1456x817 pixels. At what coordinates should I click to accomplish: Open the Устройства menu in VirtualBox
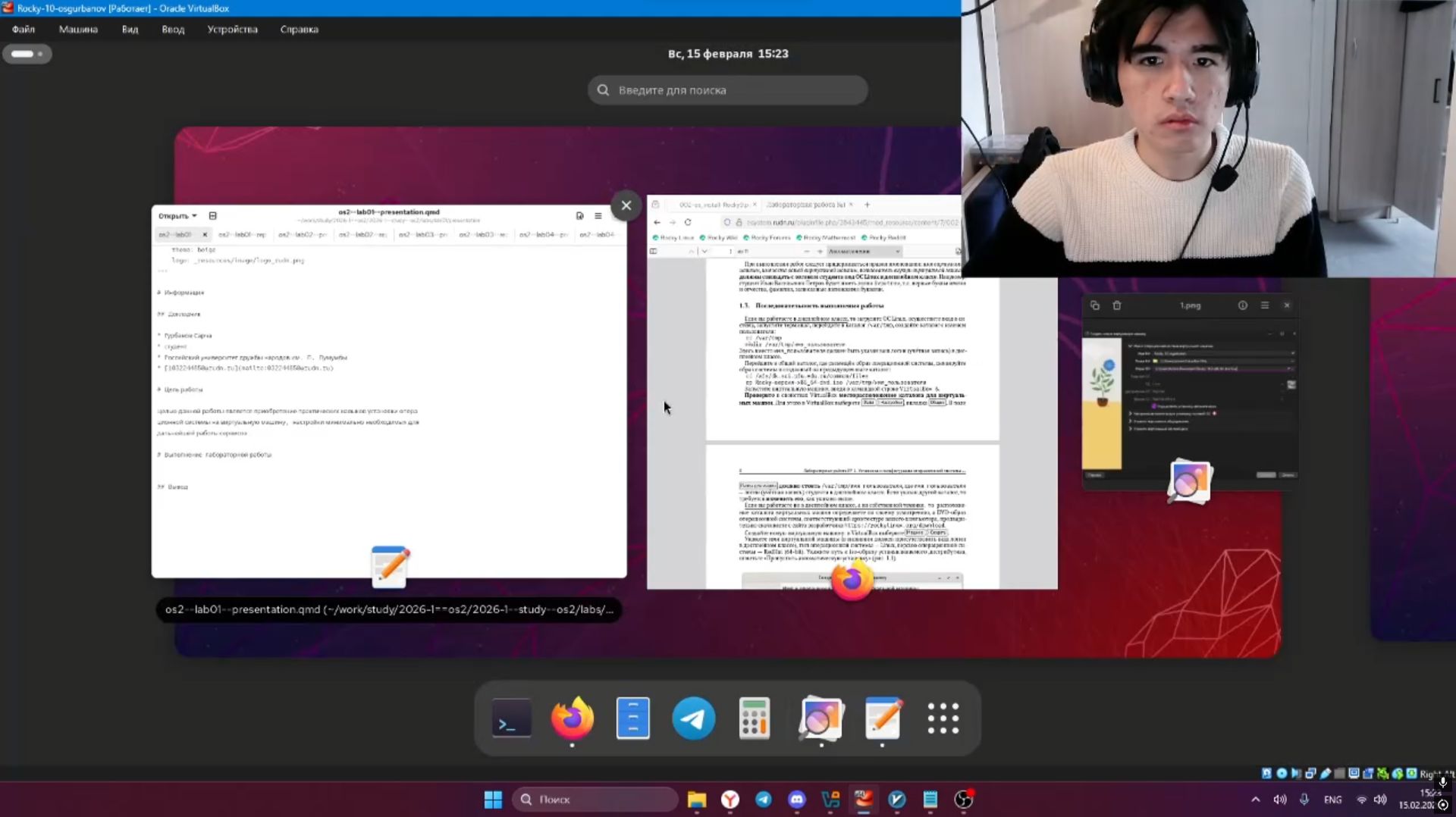tap(232, 30)
